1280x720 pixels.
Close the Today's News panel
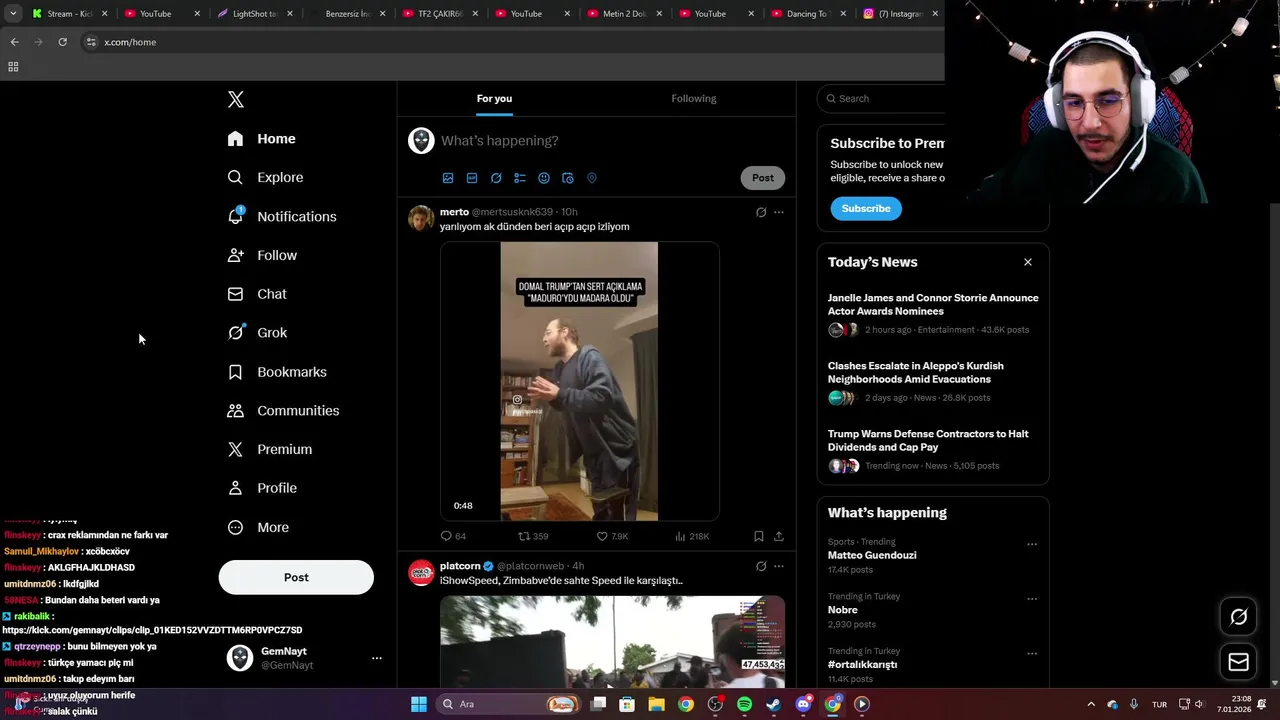[x=1028, y=262]
